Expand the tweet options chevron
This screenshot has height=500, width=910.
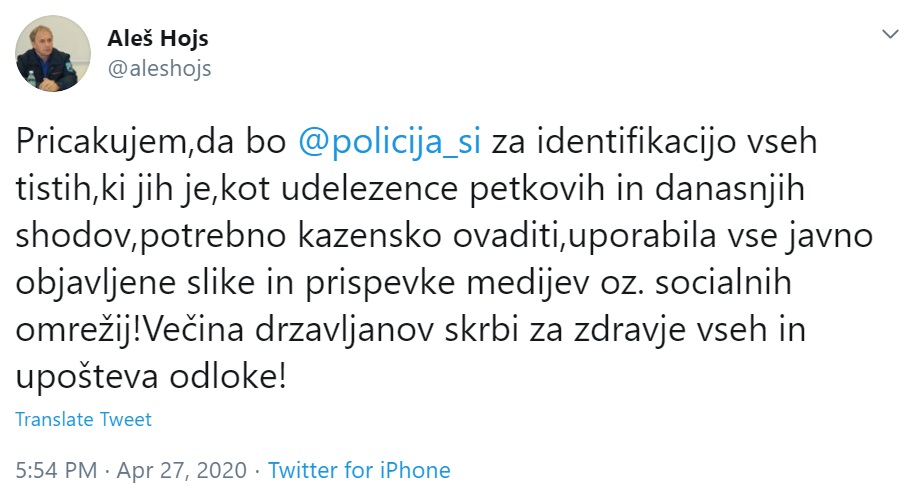(x=887, y=35)
